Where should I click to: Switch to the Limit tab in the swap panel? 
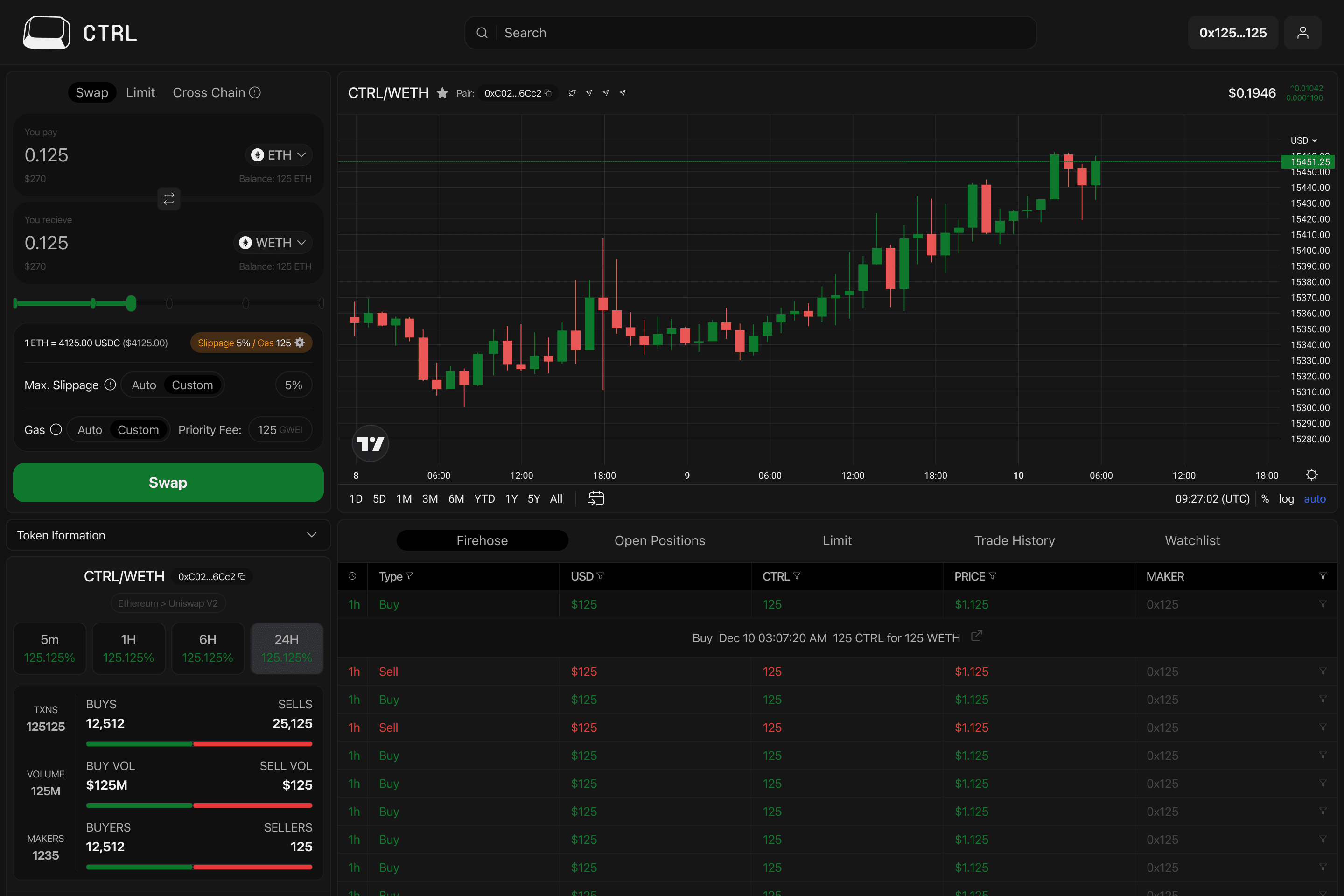(140, 92)
